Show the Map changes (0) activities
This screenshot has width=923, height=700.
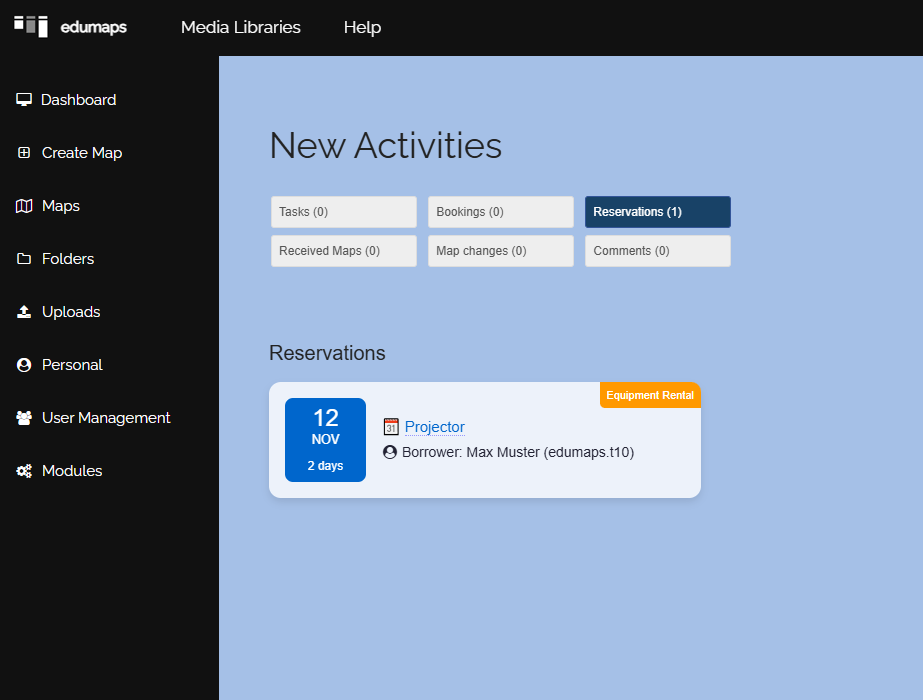pos(500,251)
